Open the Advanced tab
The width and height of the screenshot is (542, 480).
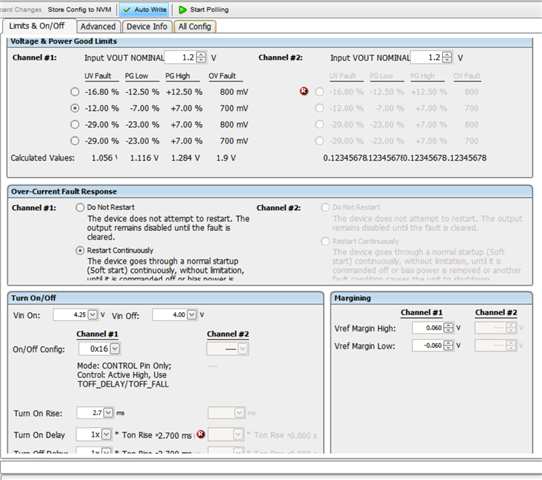click(98, 27)
